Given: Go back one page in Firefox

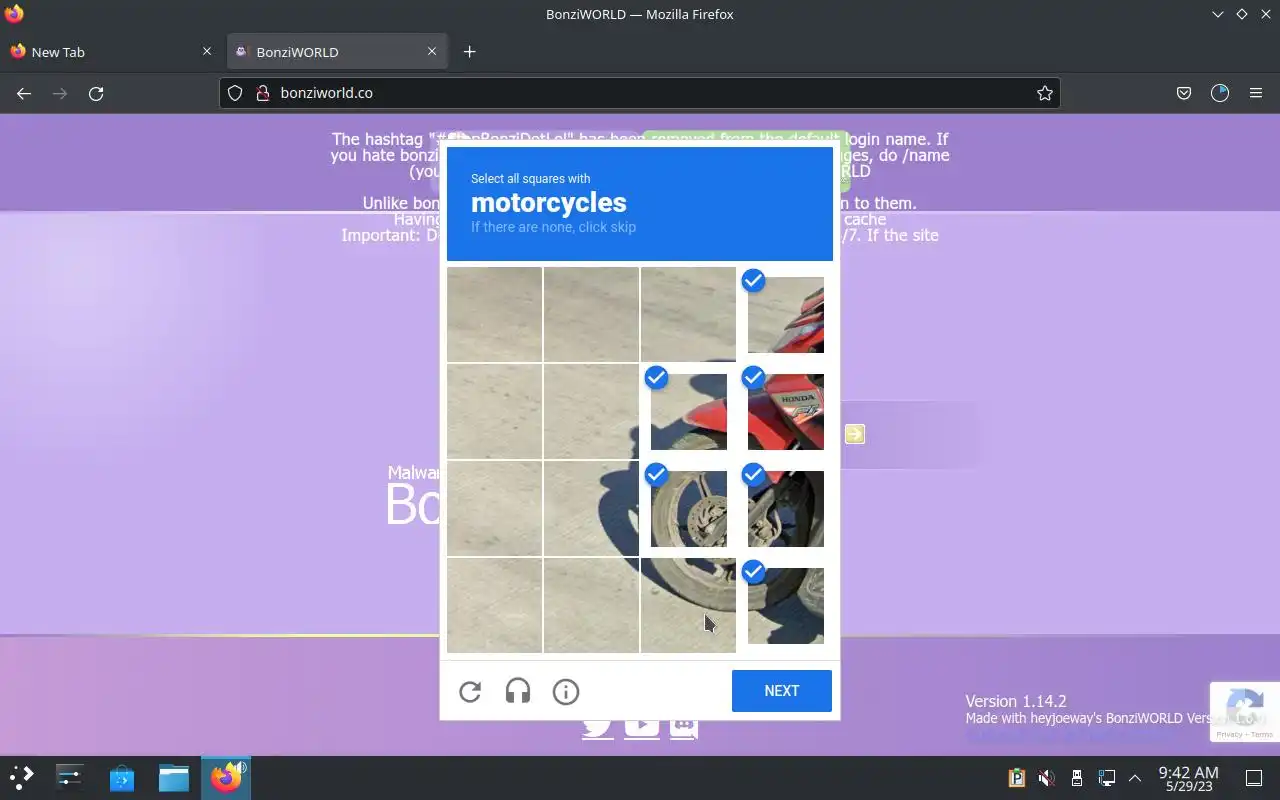Looking at the screenshot, I should pyautogui.click(x=24, y=93).
